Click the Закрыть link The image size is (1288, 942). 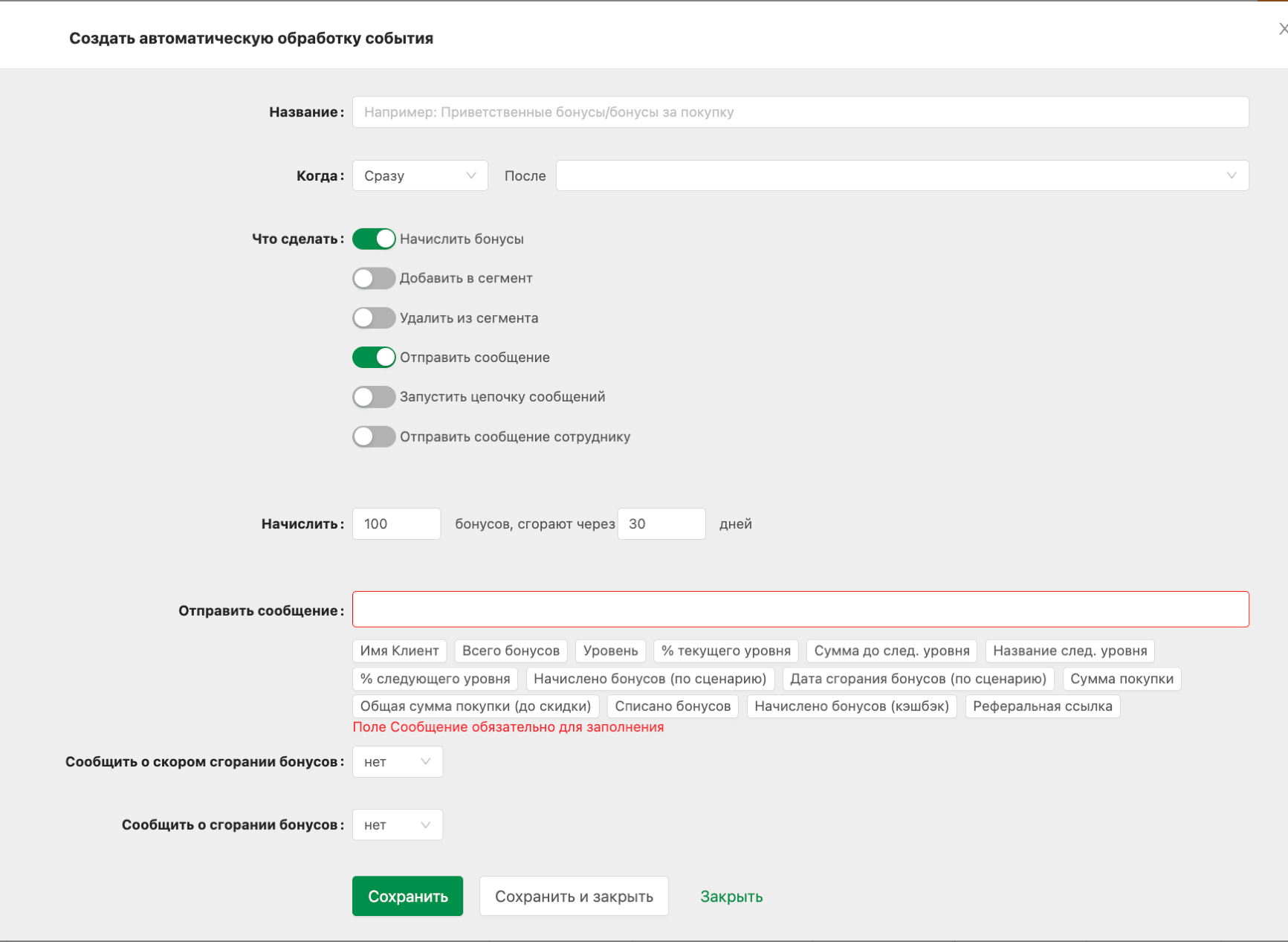[x=731, y=897]
